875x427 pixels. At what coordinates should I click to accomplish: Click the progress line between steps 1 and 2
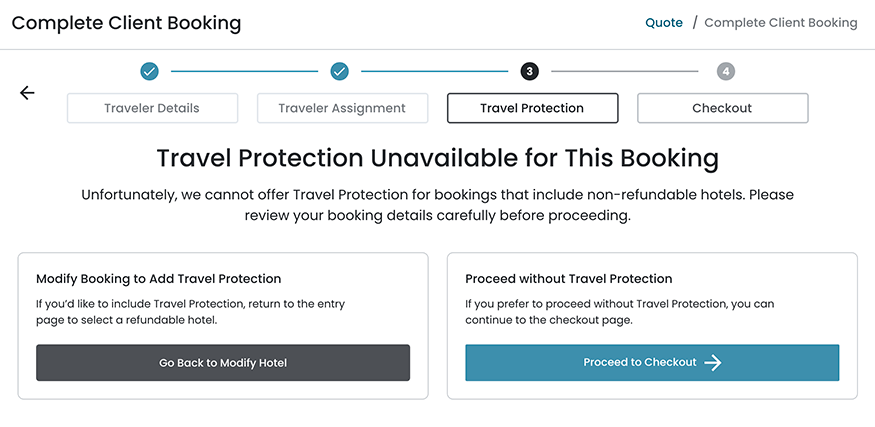click(x=244, y=71)
